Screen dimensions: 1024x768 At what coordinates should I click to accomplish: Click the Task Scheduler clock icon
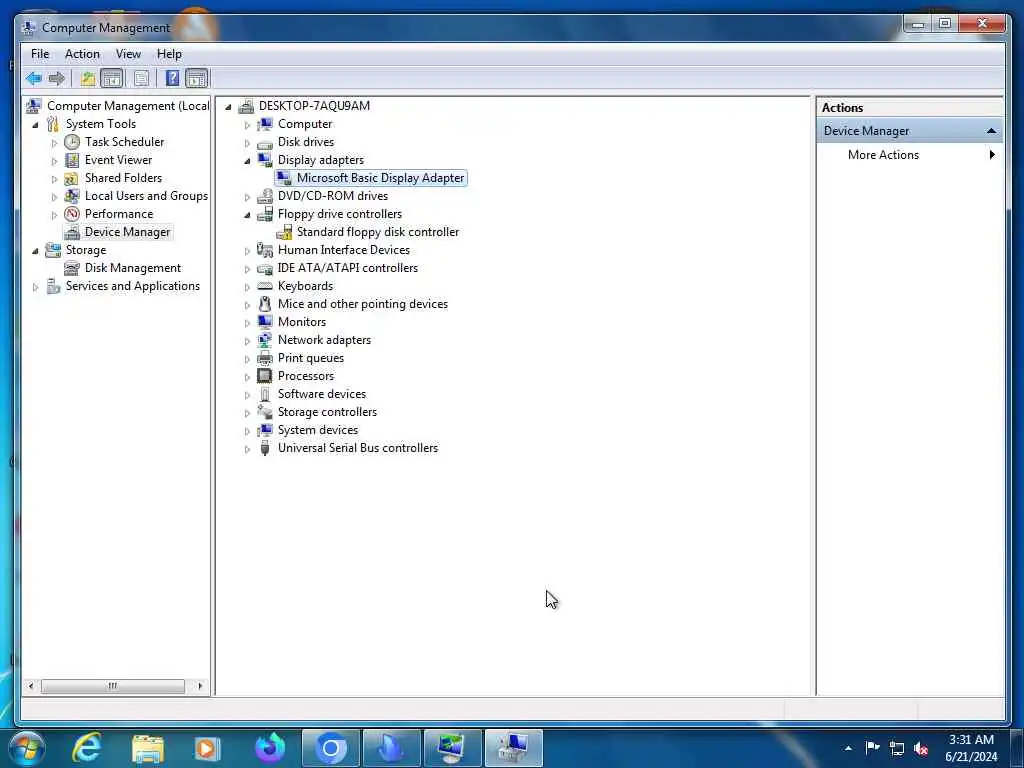click(x=72, y=142)
